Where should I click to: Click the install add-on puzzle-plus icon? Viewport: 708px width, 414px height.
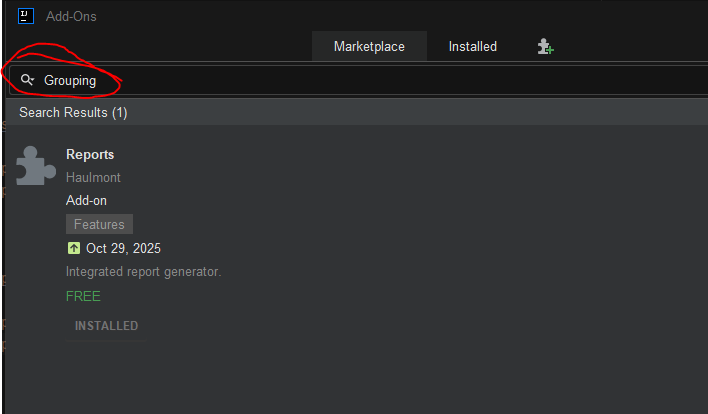545,47
